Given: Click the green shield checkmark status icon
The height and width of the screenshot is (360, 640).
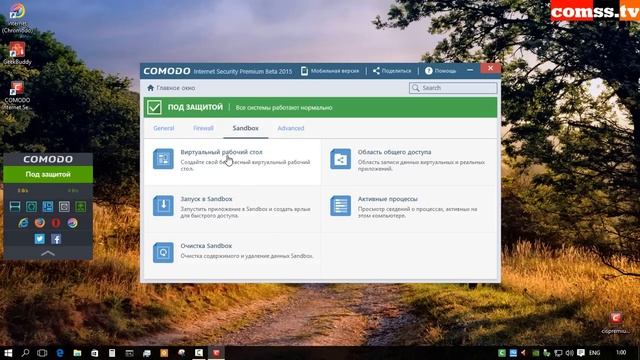Looking at the screenshot, I should 154,107.
